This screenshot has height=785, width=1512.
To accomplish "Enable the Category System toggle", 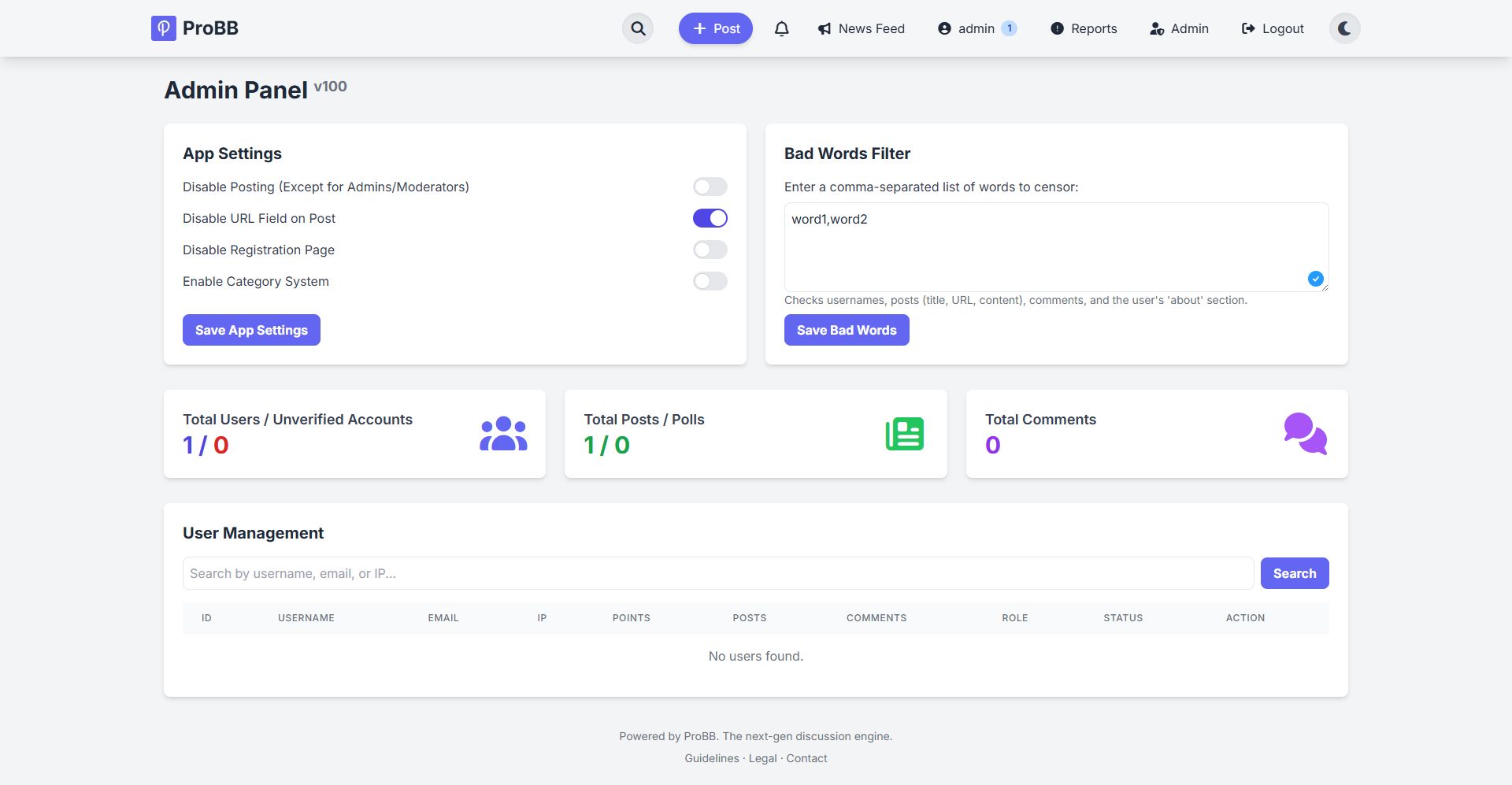I will (710, 281).
